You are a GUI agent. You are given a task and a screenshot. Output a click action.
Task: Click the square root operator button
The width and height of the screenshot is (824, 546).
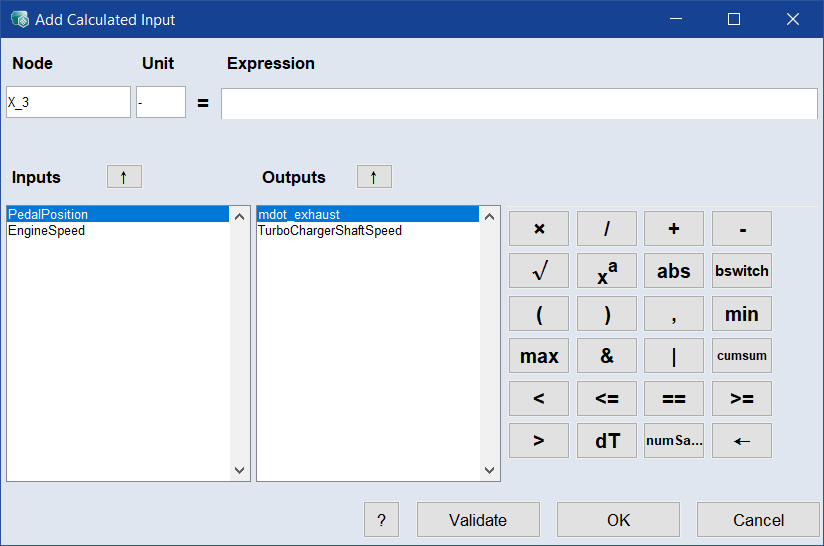539,271
